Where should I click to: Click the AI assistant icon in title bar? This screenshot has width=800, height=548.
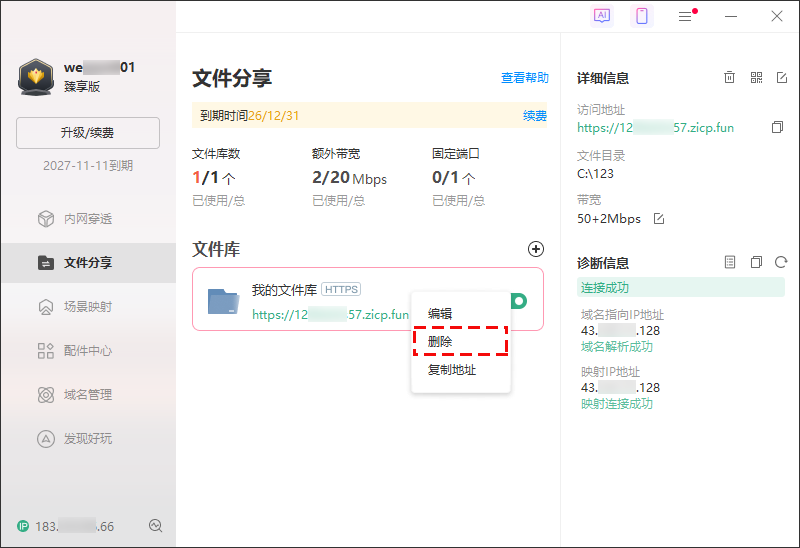(x=602, y=16)
